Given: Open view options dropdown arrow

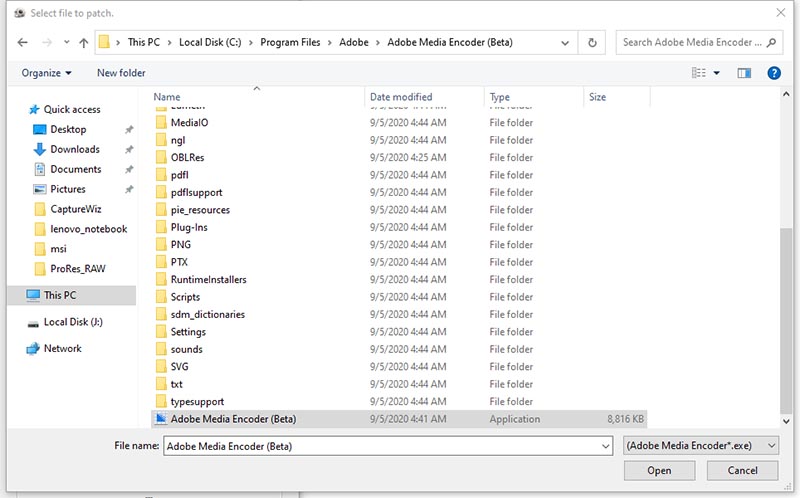Looking at the screenshot, I should coord(716,73).
